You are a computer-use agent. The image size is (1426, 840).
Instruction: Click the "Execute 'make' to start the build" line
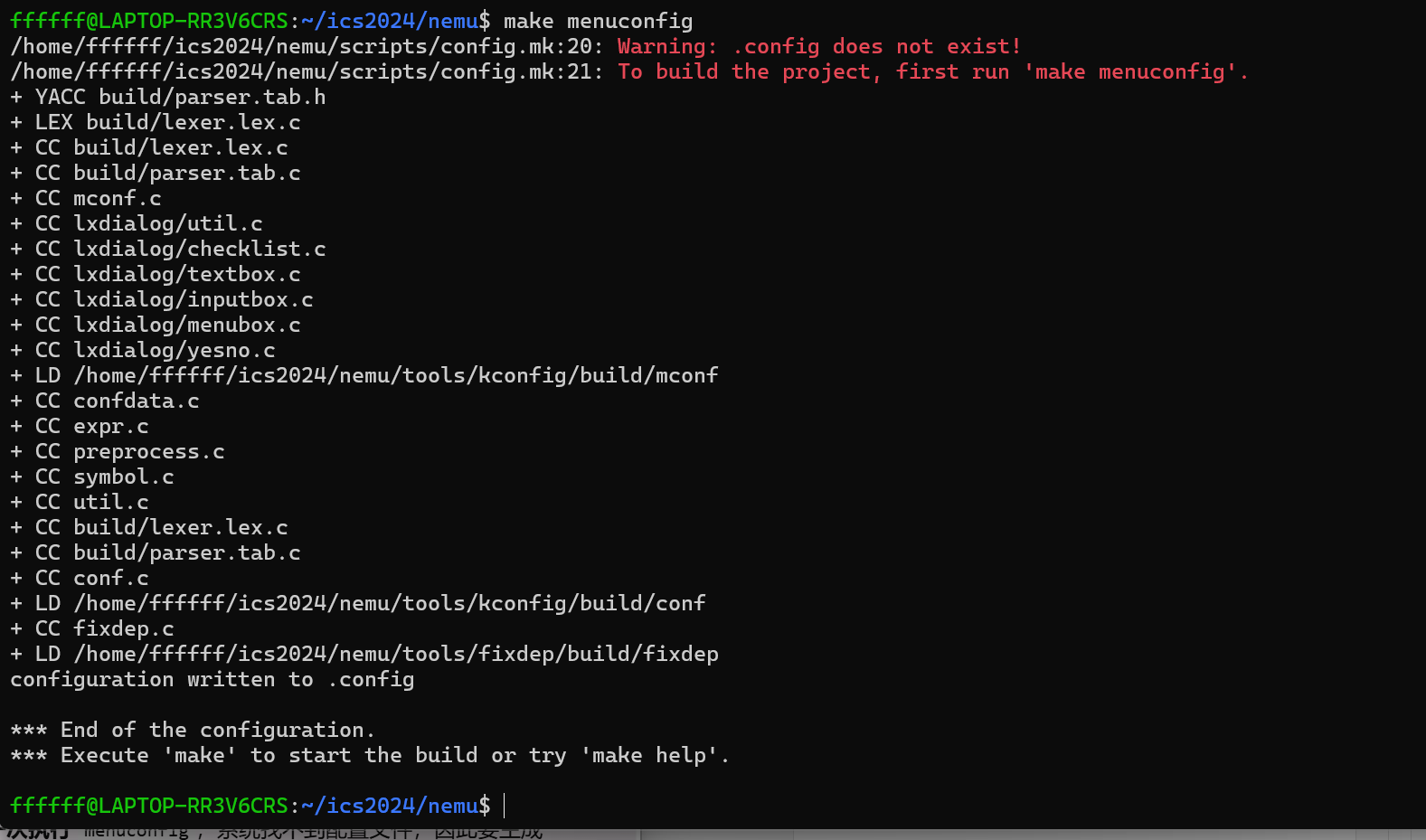click(369, 755)
